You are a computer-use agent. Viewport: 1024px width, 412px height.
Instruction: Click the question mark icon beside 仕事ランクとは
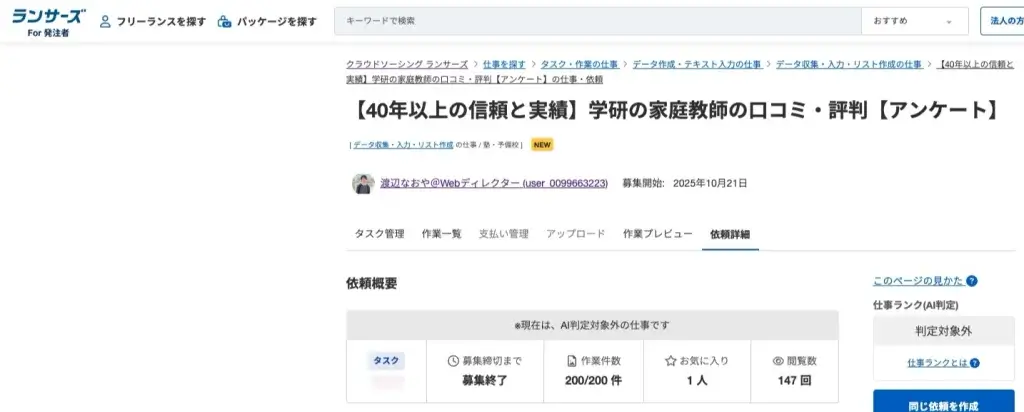974,362
